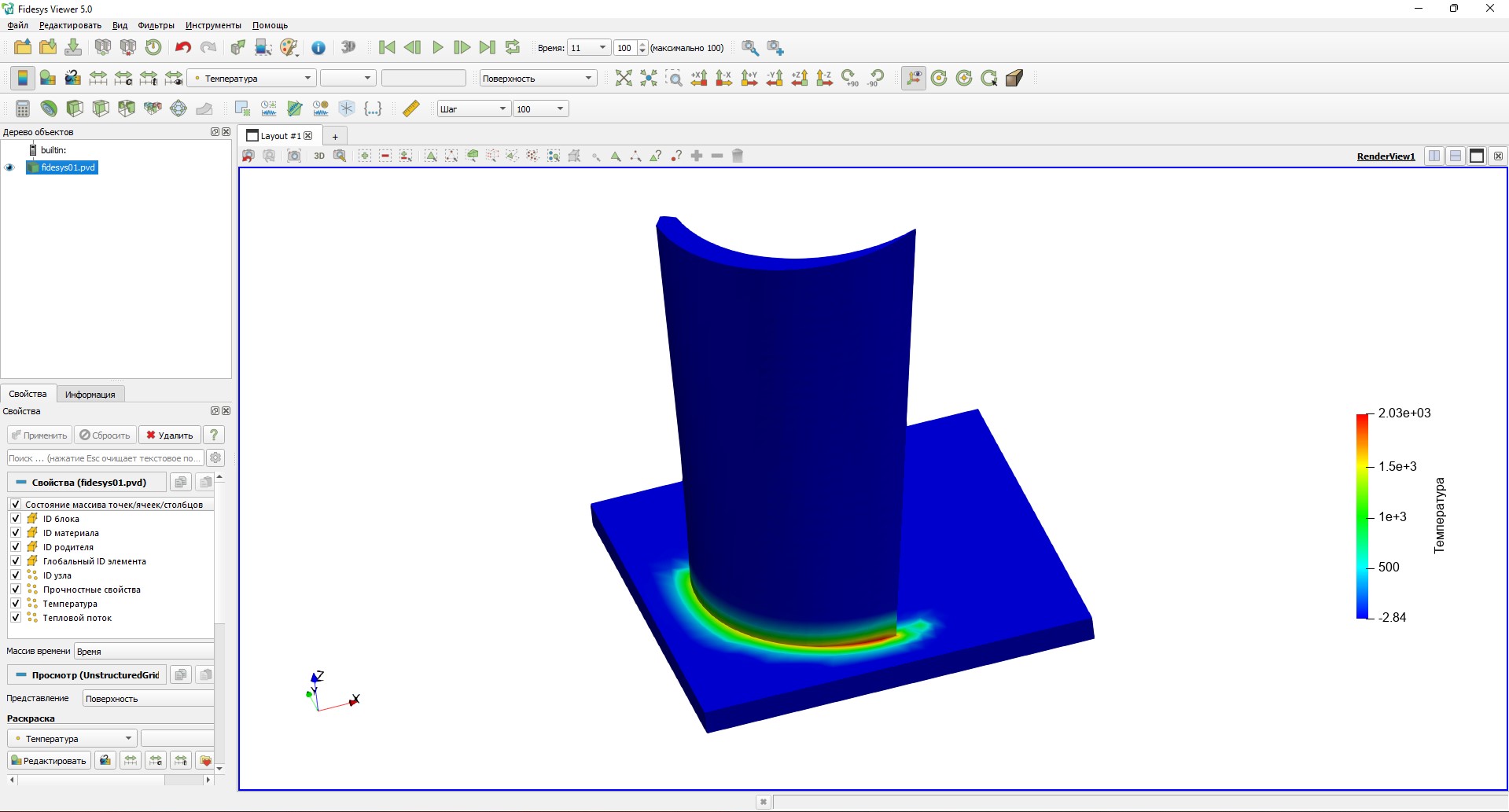
Task: Uncheck ID узла checkbox
Action: 16,575
